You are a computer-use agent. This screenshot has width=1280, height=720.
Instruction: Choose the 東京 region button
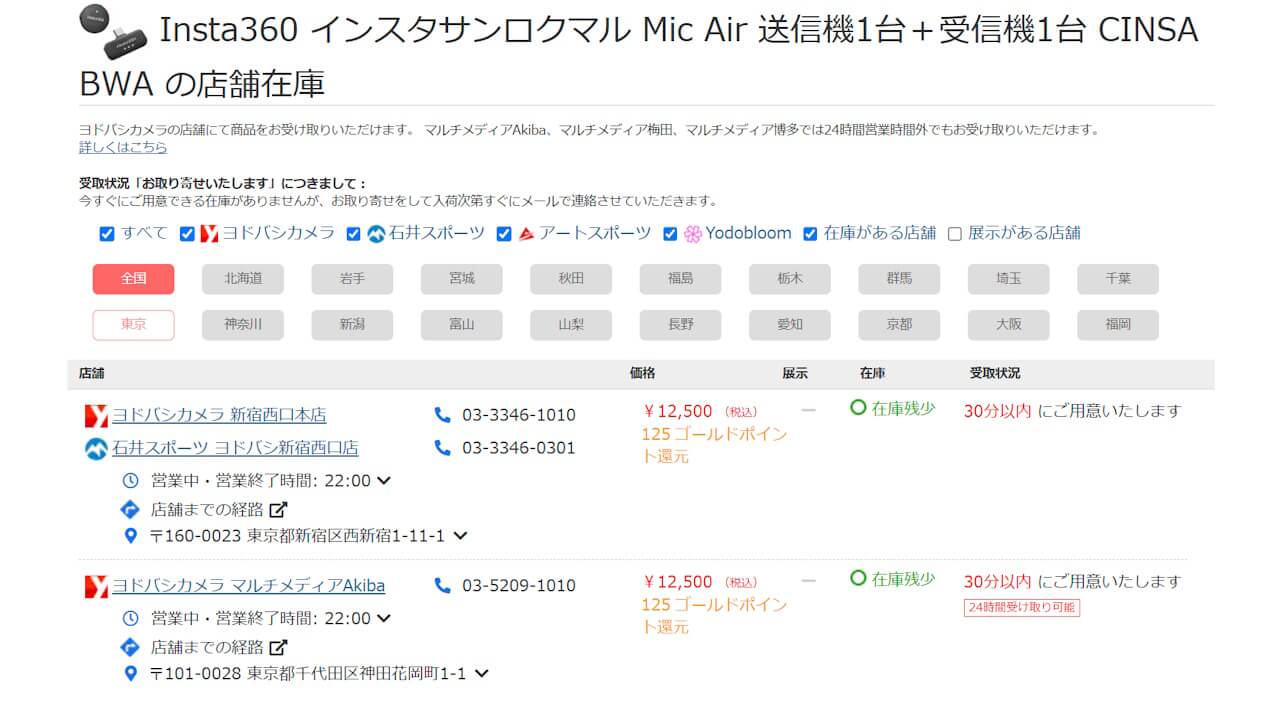pos(133,325)
